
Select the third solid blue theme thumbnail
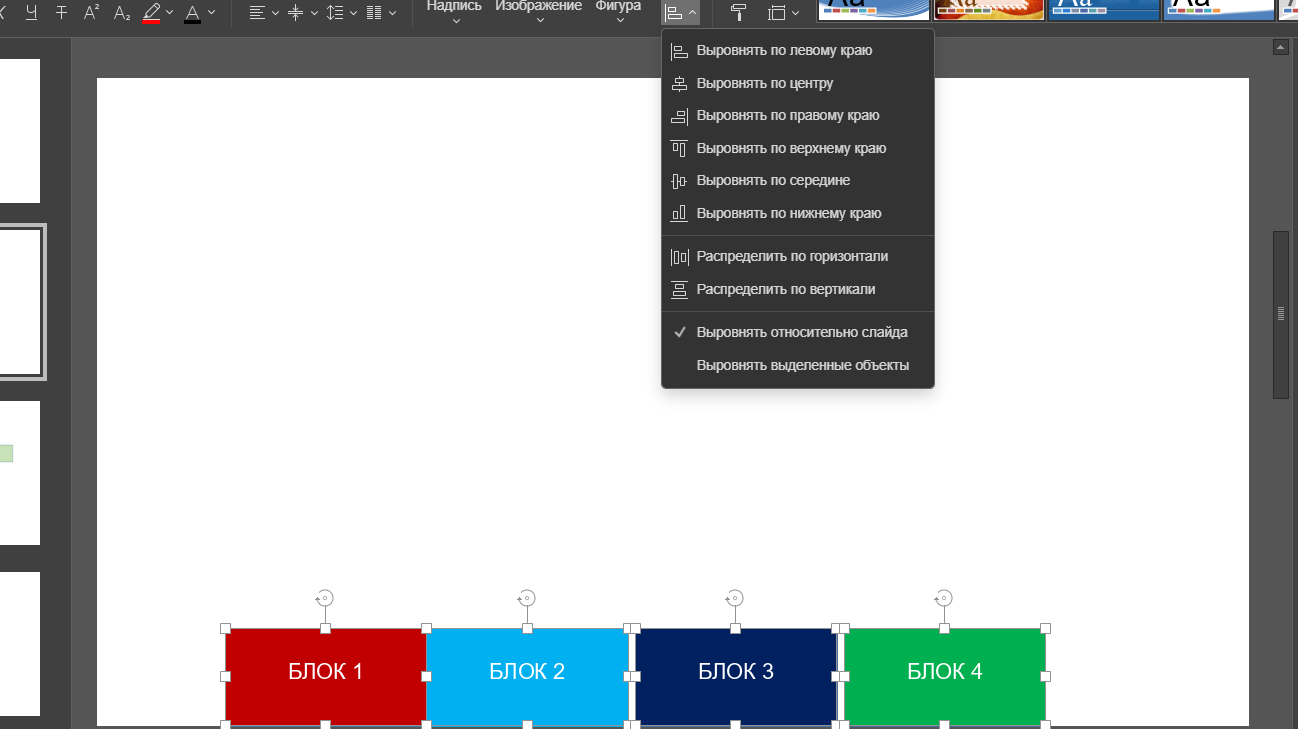click(1104, 10)
